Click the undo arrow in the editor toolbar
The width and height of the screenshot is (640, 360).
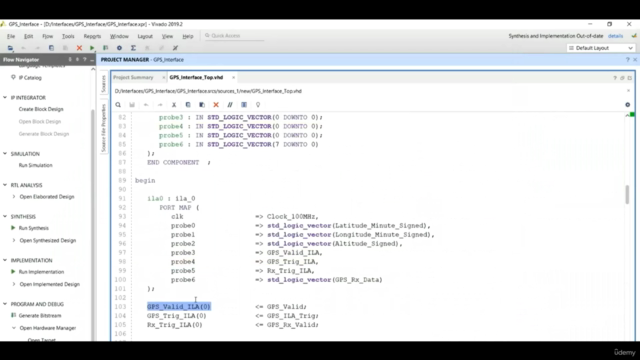click(146, 105)
